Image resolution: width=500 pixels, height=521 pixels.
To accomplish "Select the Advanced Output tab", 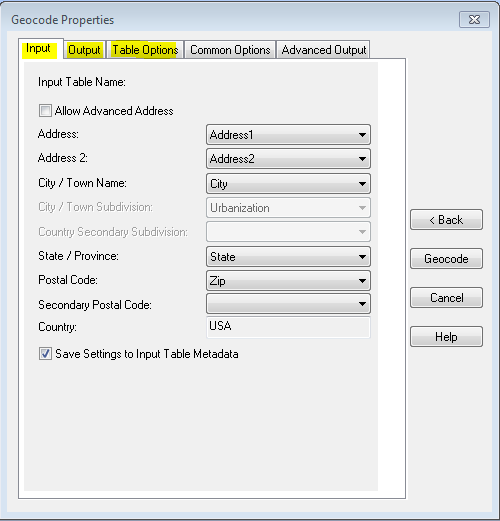I will tap(323, 50).
